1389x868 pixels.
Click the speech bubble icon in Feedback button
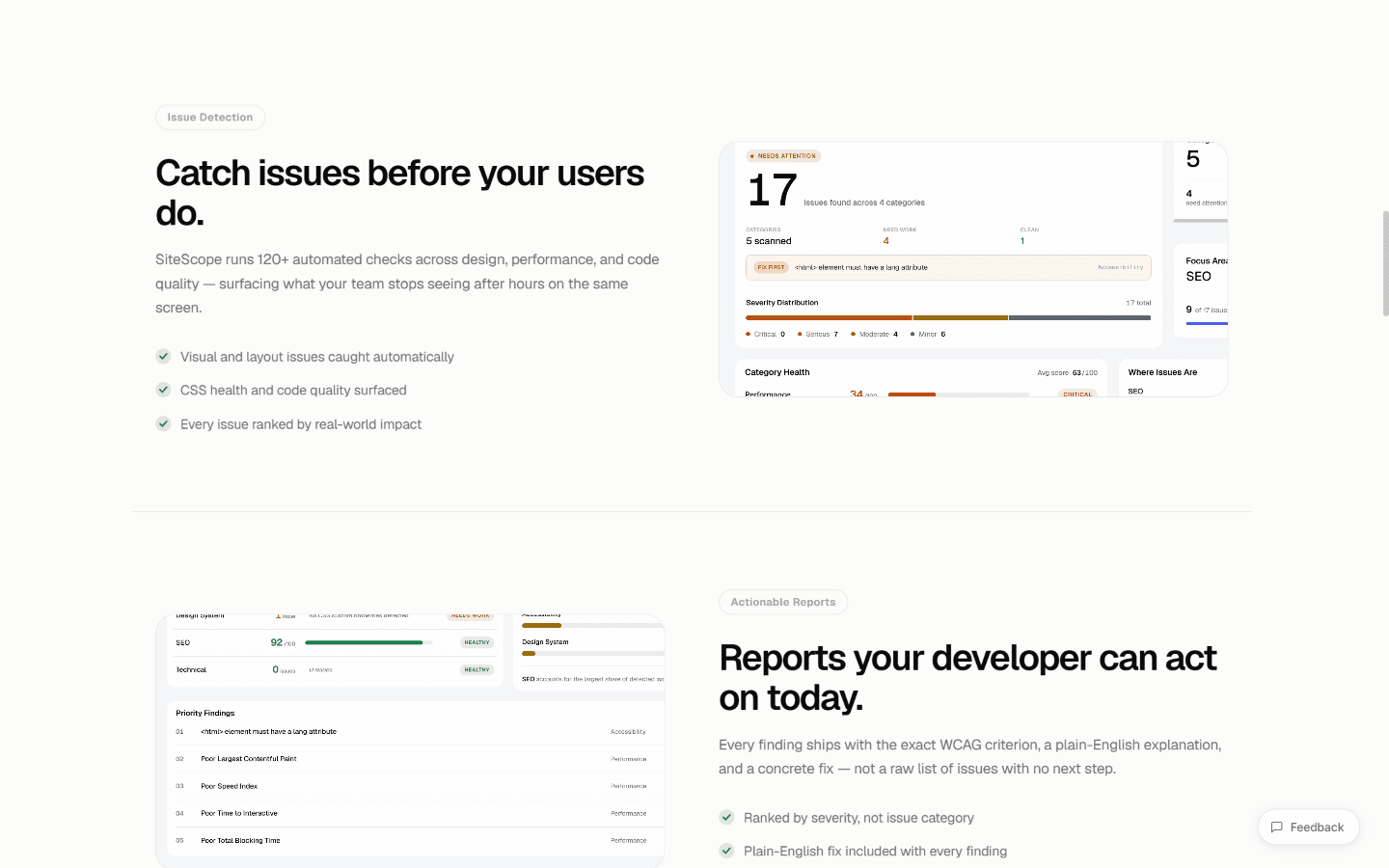tap(1276, 827)
